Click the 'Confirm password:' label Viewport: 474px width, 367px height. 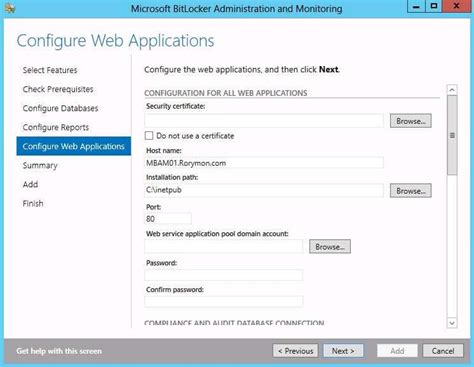tap(175, 290)
